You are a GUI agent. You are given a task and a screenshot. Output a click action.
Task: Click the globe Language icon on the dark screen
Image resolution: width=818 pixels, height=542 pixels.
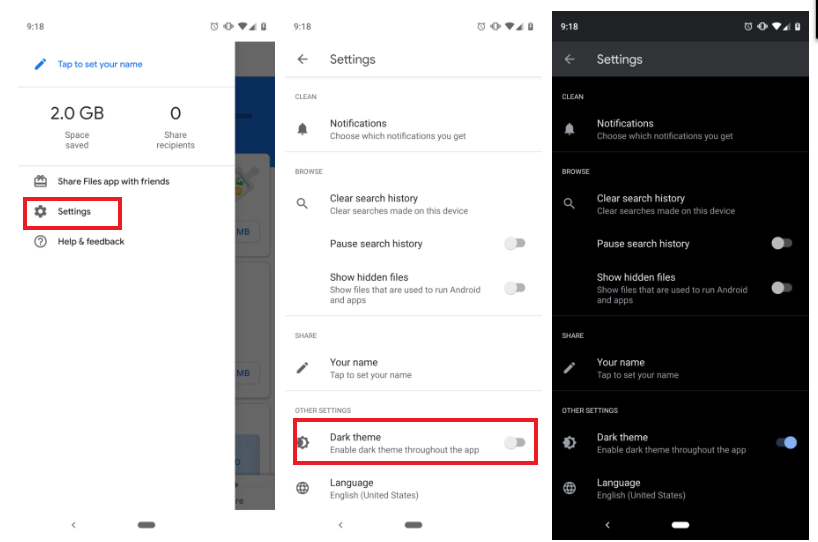(570, 488)
